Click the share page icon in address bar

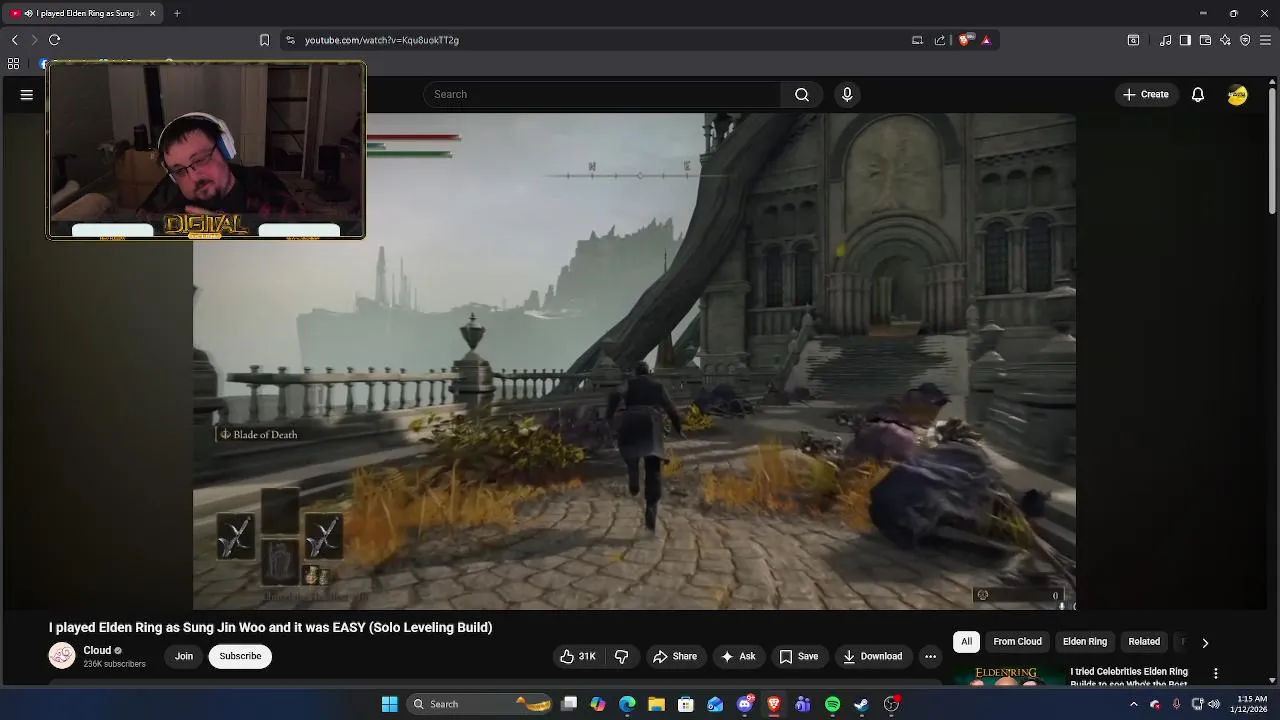click(940, 40)
